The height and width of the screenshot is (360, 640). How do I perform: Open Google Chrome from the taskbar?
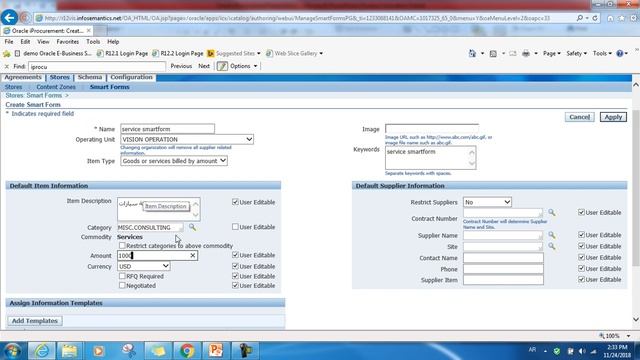coord(187,351)
